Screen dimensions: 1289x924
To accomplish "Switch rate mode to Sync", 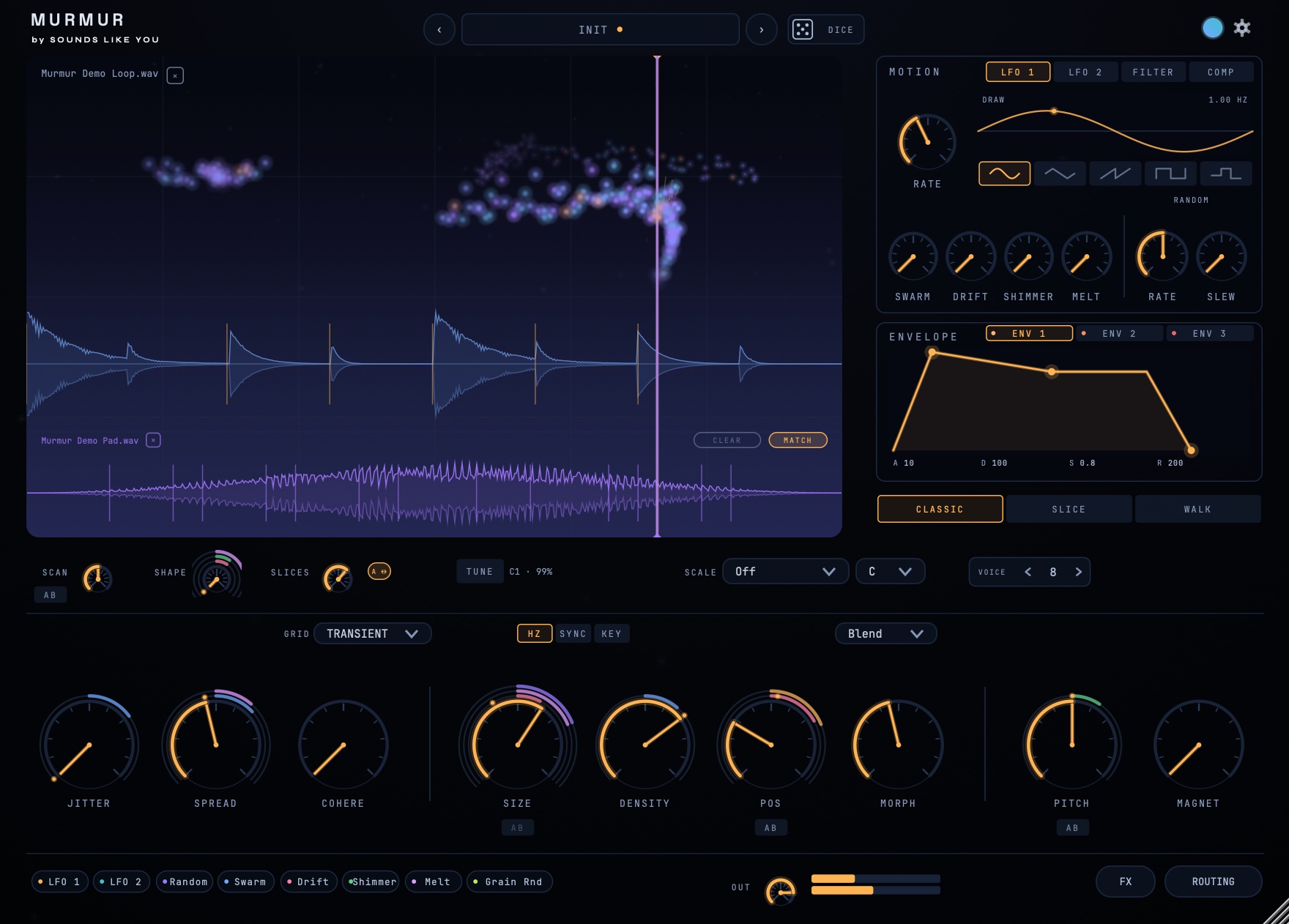I will pyautogui.click(x=573, y=633).
